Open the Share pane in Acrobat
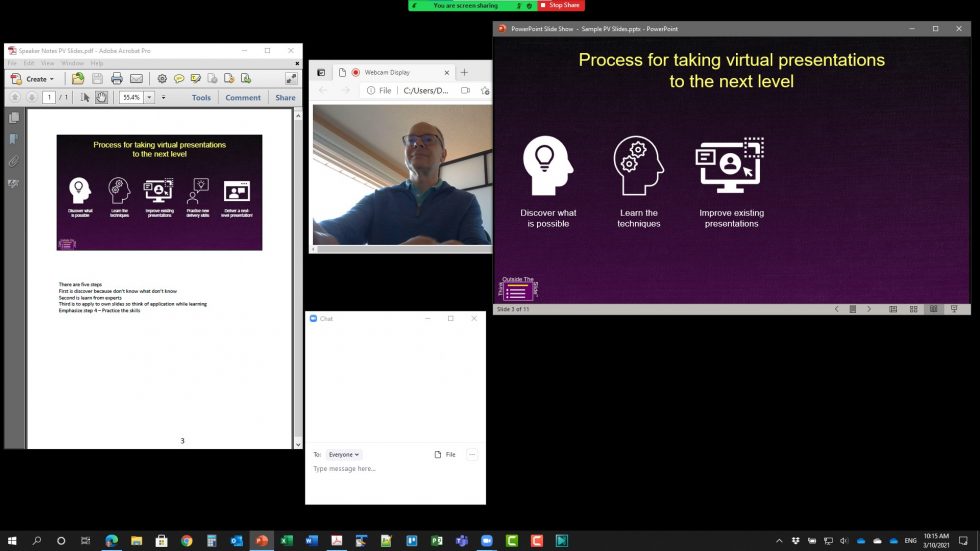The height and width of the screenshot is (551, 980). tap(285, 97)
